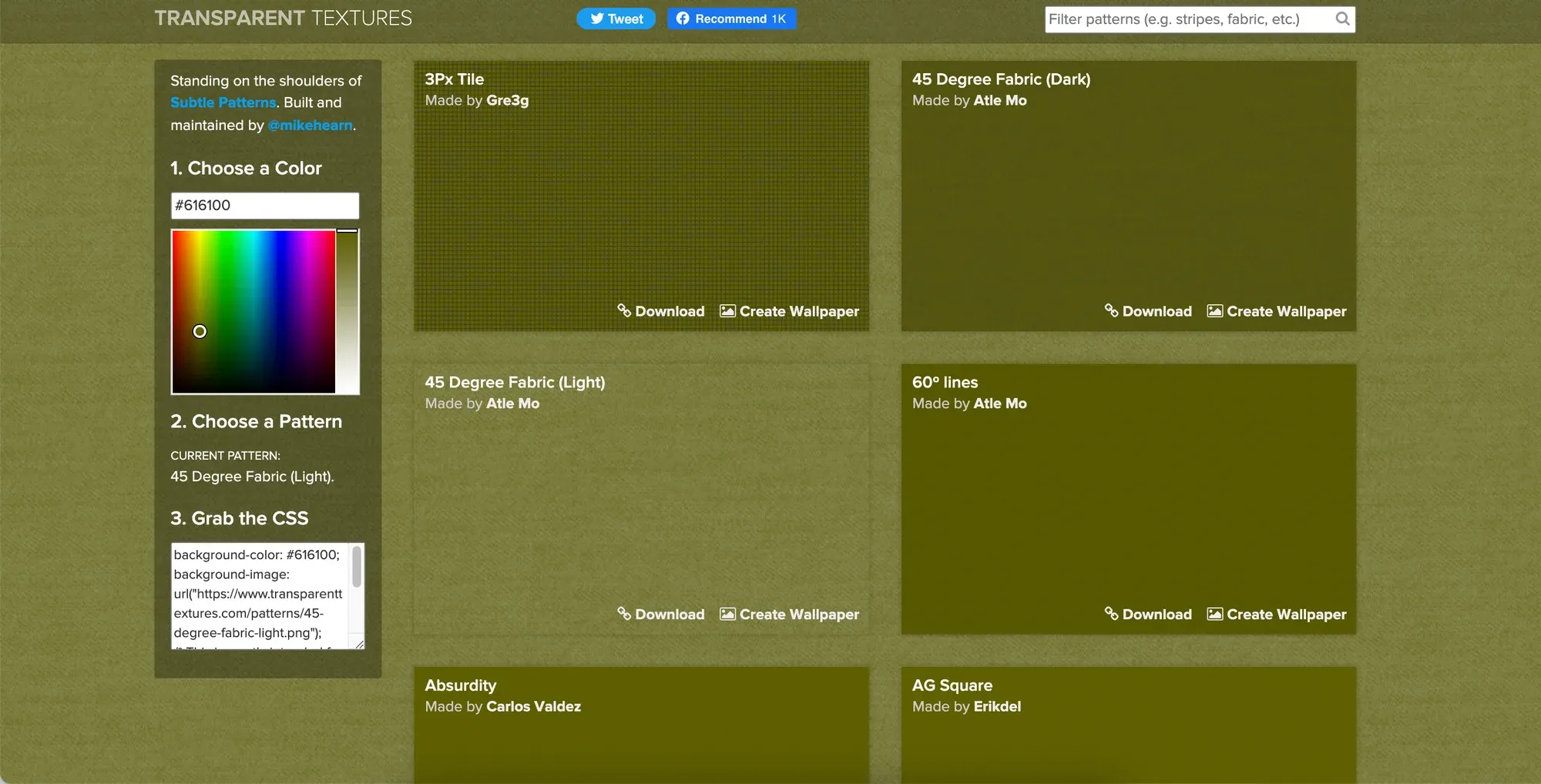Select the Absurdity pattern tile
Image resolution: width=1541 pixels, height=784 pixels.
641,725
